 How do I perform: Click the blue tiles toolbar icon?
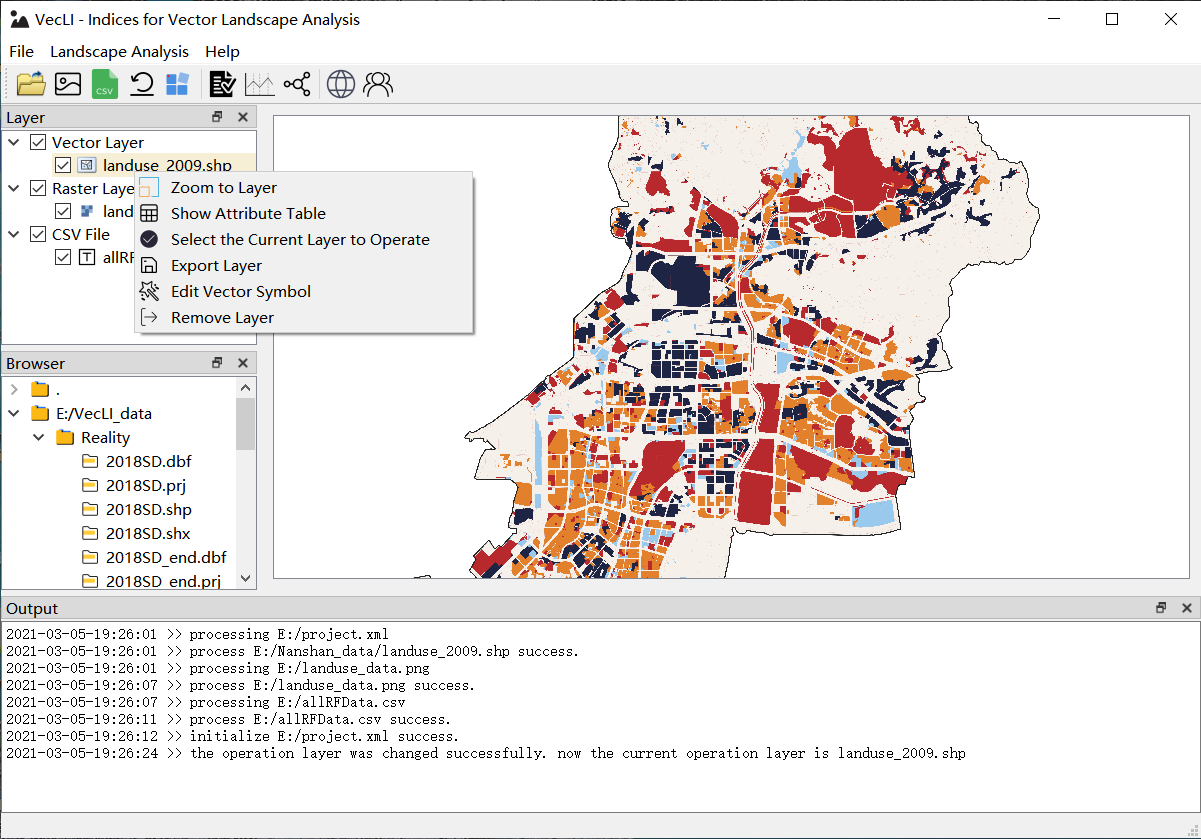coord(177,84)
